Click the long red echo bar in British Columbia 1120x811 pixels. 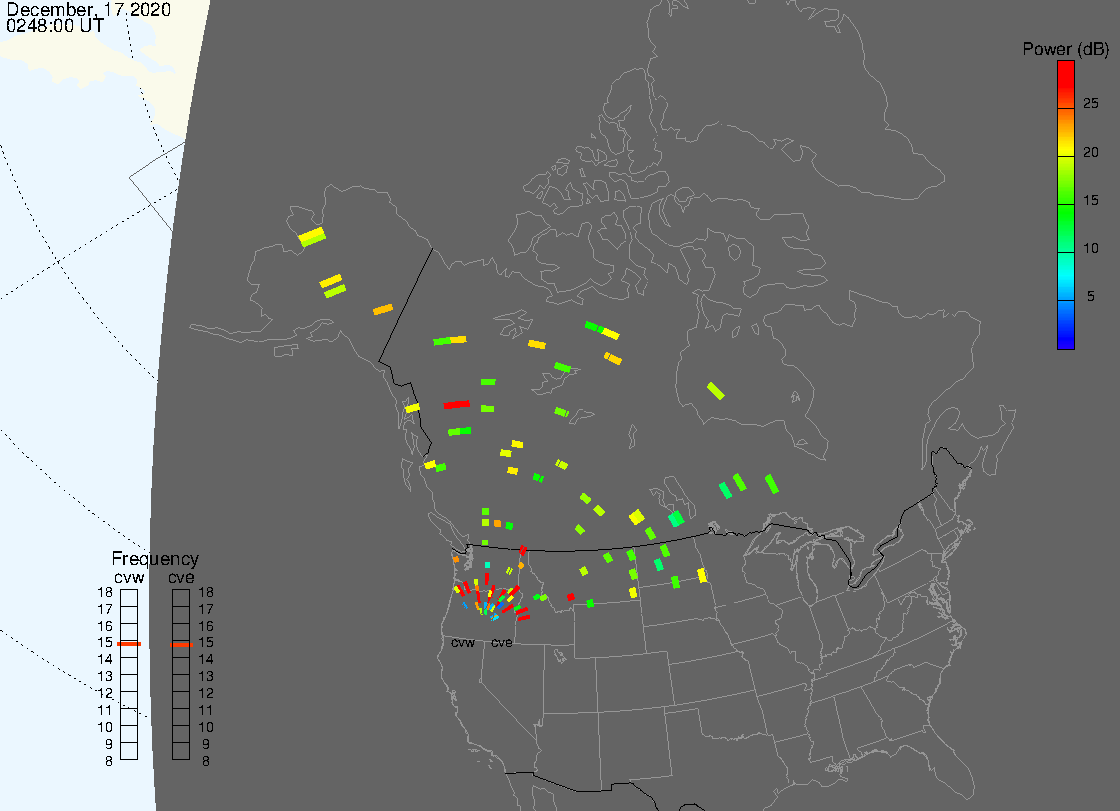[456, 404]
